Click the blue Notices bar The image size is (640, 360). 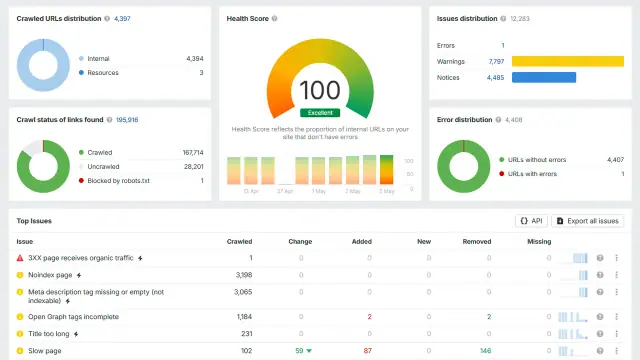pos(544,78)
